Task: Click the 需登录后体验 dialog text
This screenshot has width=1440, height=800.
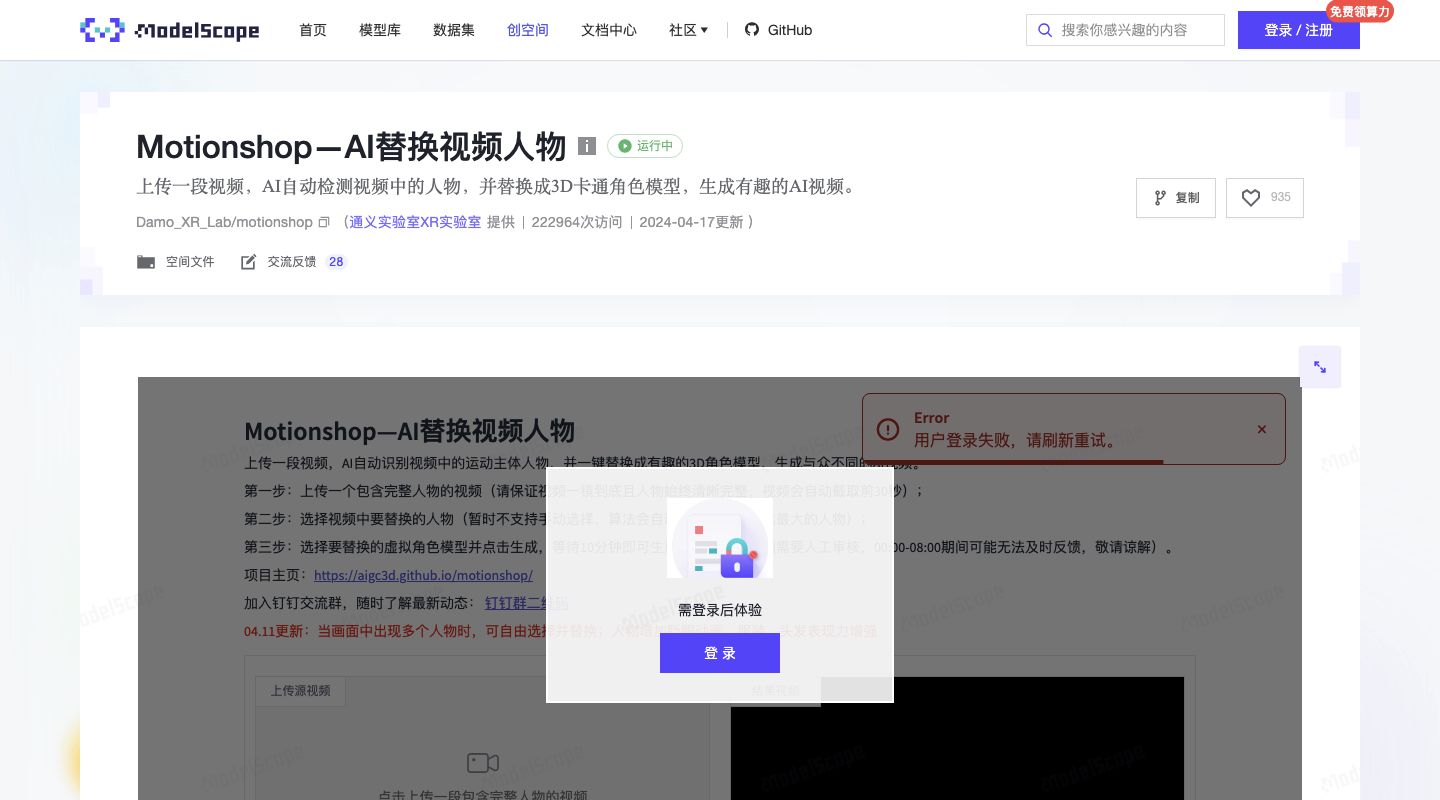Action: pos(720,610)
